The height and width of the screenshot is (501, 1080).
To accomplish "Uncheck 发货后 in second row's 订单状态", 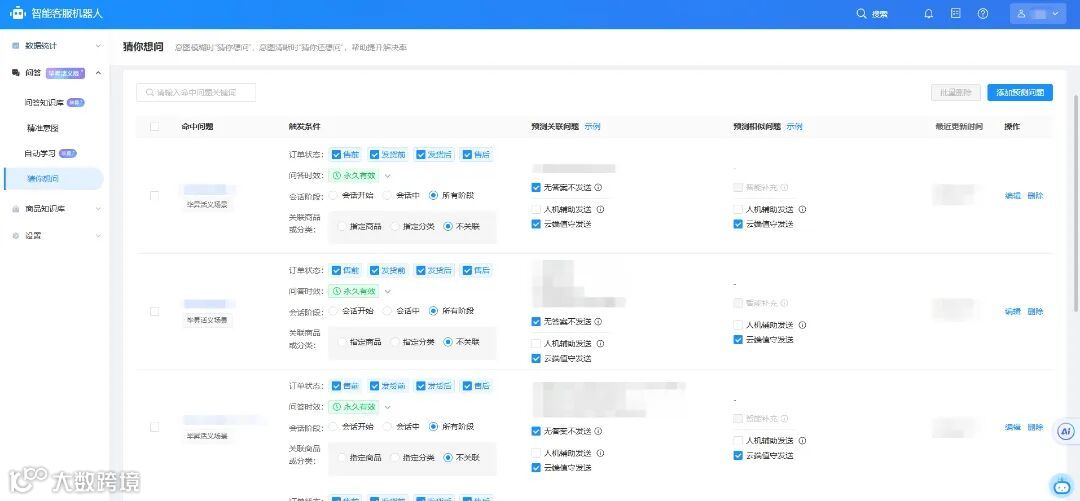I will pos(421,271).
